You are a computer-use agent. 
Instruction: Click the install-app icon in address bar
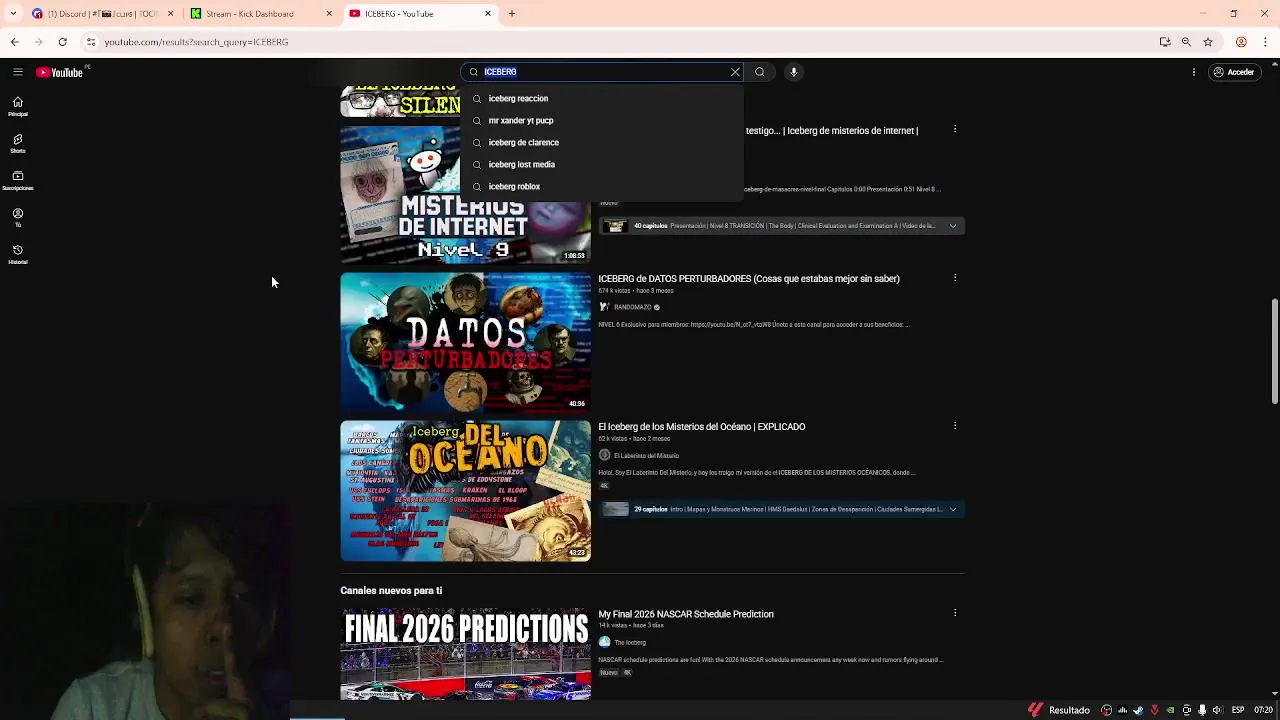pos(1165,42)
